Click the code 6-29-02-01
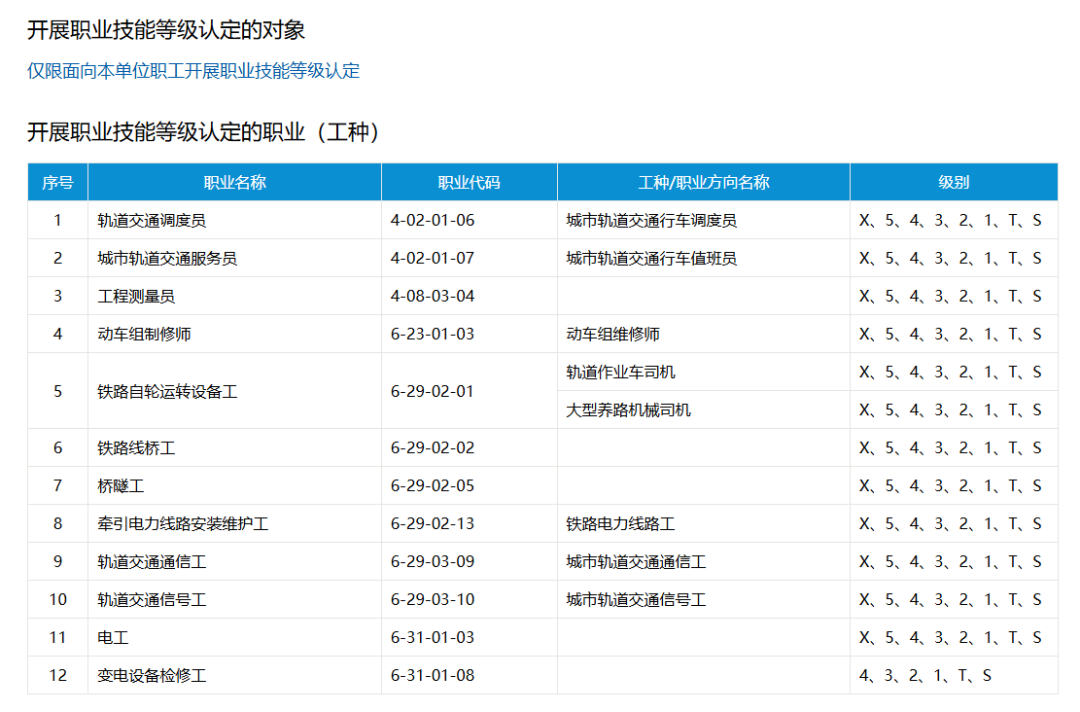 pyautogui.click(x=433, y=391)
